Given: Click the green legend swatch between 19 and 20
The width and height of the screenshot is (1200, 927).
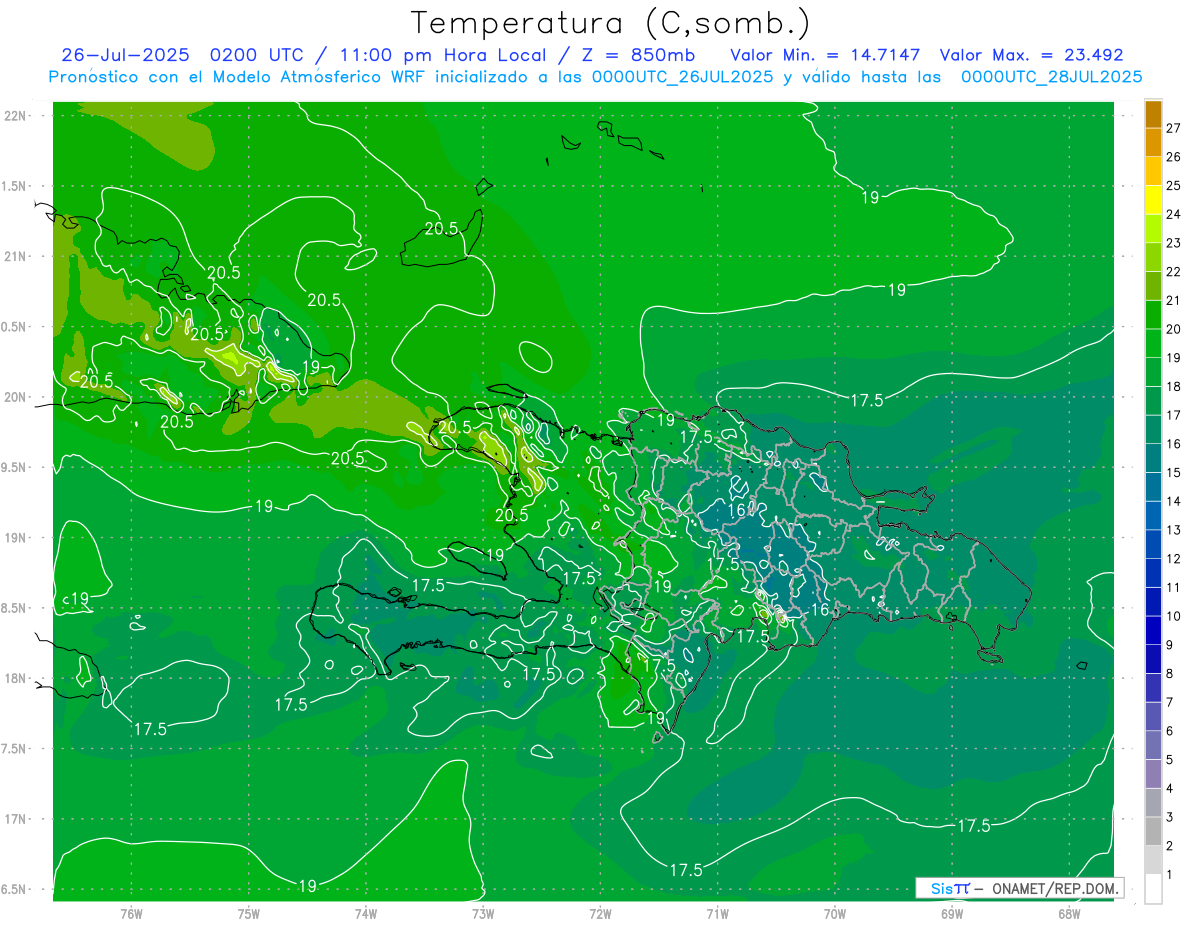Looking at the screenshot, I should 1153,343.
